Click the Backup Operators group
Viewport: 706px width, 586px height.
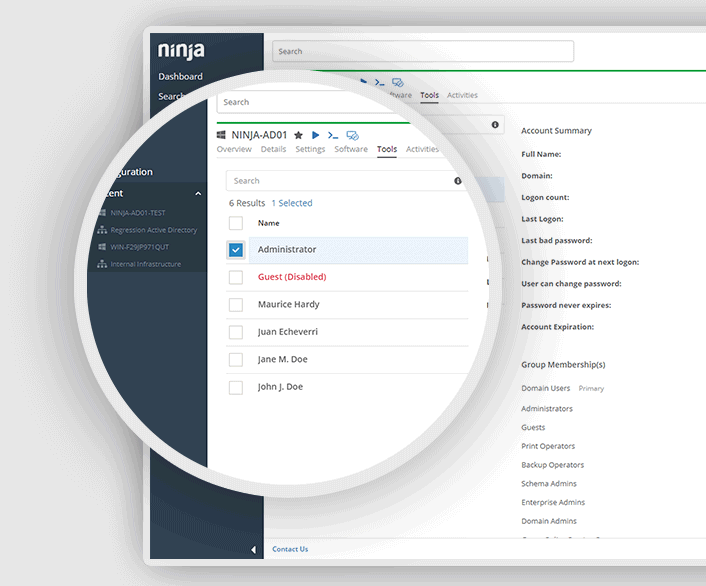(552, 465)
